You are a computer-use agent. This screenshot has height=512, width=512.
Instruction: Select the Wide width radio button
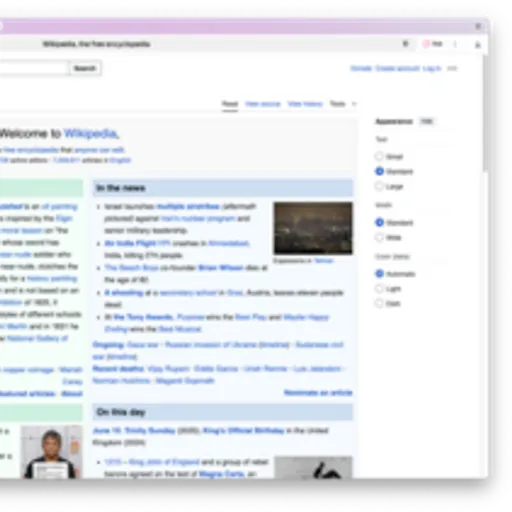379,237
